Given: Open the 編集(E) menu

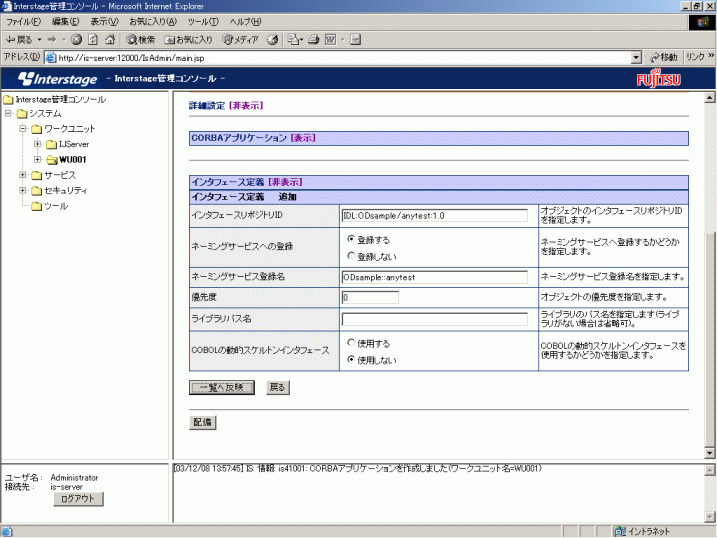Looking at the screenshot, I should (x=65, y=21).
